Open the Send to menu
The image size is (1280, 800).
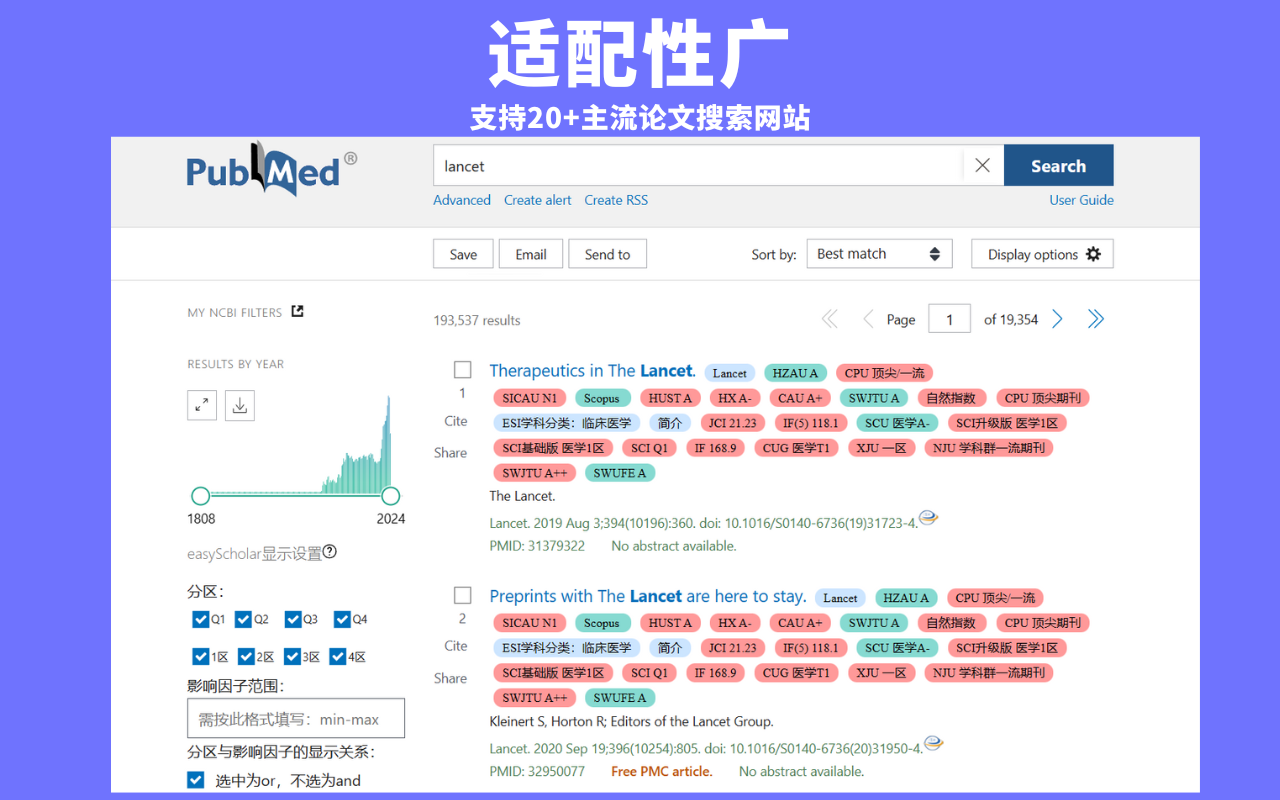click(x=607, y=253)
